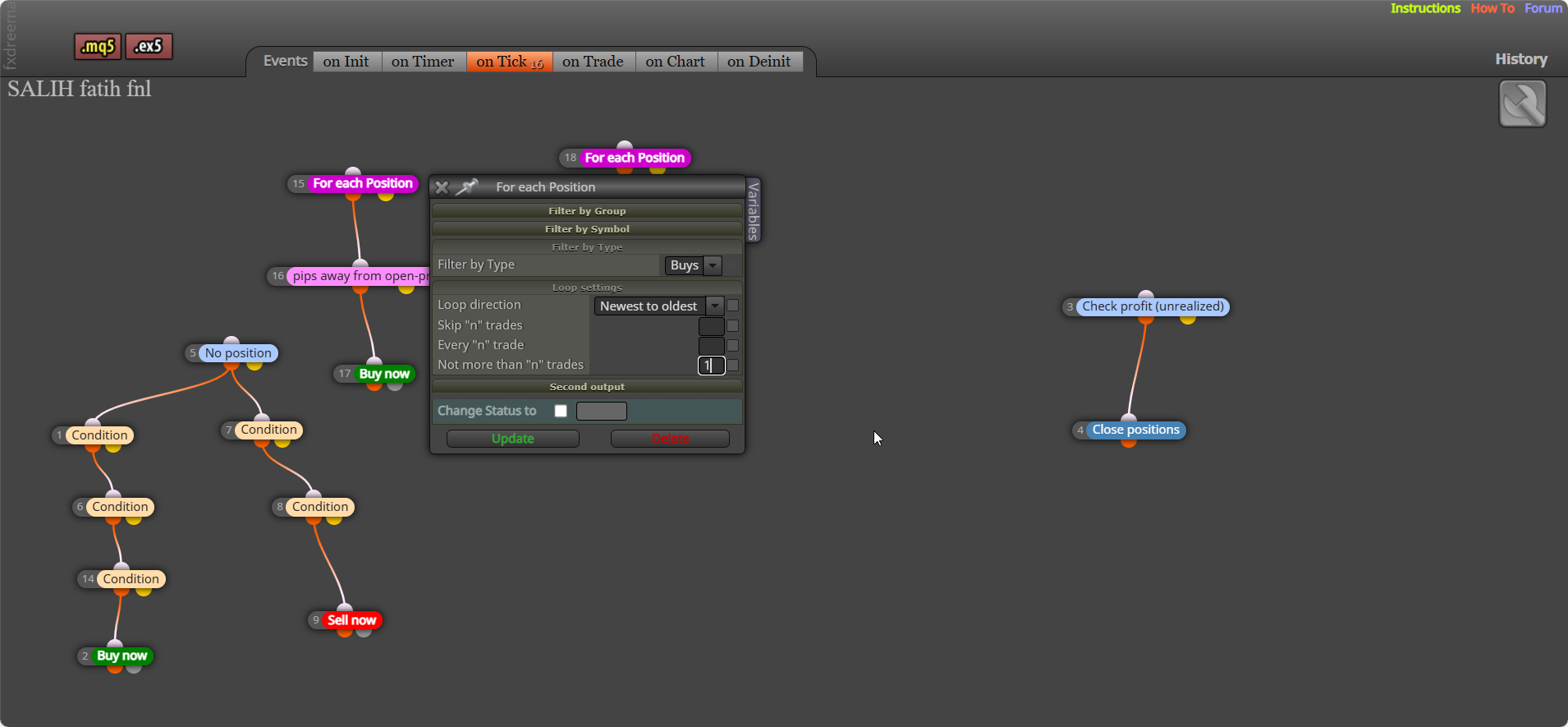Toggle checkbox beside Skip n trades

tap(733, 325)
